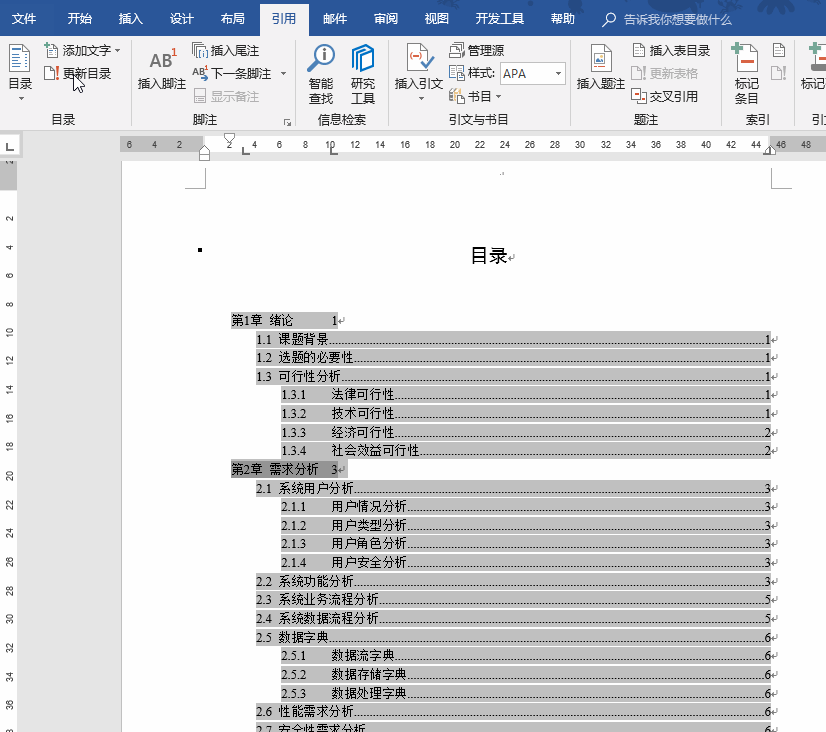Viewport: 826px width, 732px height.
Task: Click the update index icon in 索引 group
Action: pyautogui.click(x=779, y=73)
